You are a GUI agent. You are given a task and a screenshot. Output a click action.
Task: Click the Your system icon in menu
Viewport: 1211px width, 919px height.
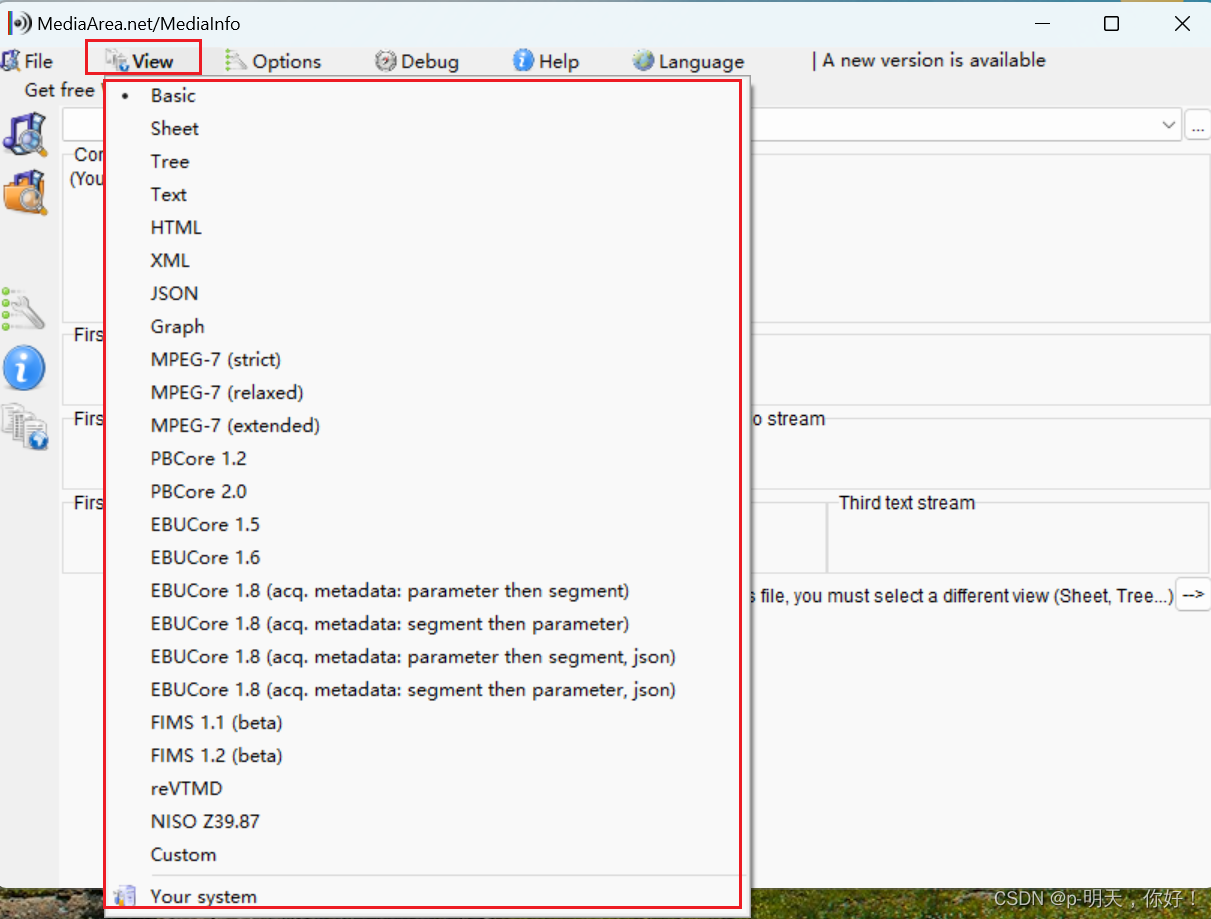coord(124,896)
